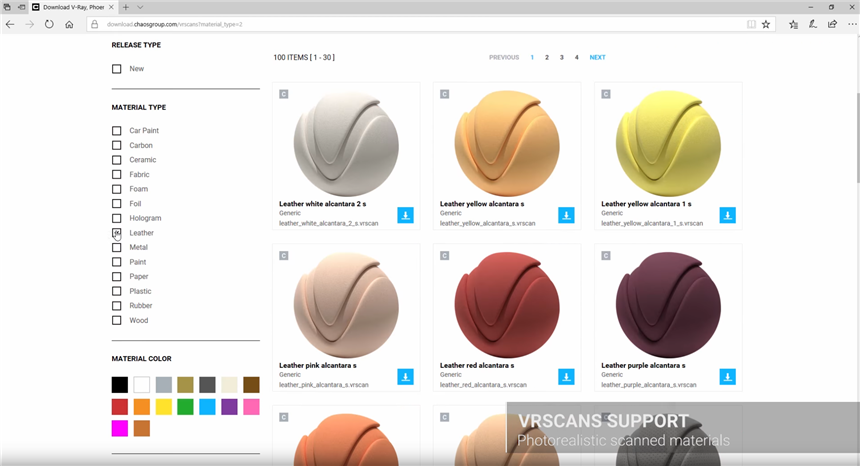Viewport: 860px width, 466px height.
Task: Download Leather white alcantara 2 s material
Action: click(x=405, y=215)
